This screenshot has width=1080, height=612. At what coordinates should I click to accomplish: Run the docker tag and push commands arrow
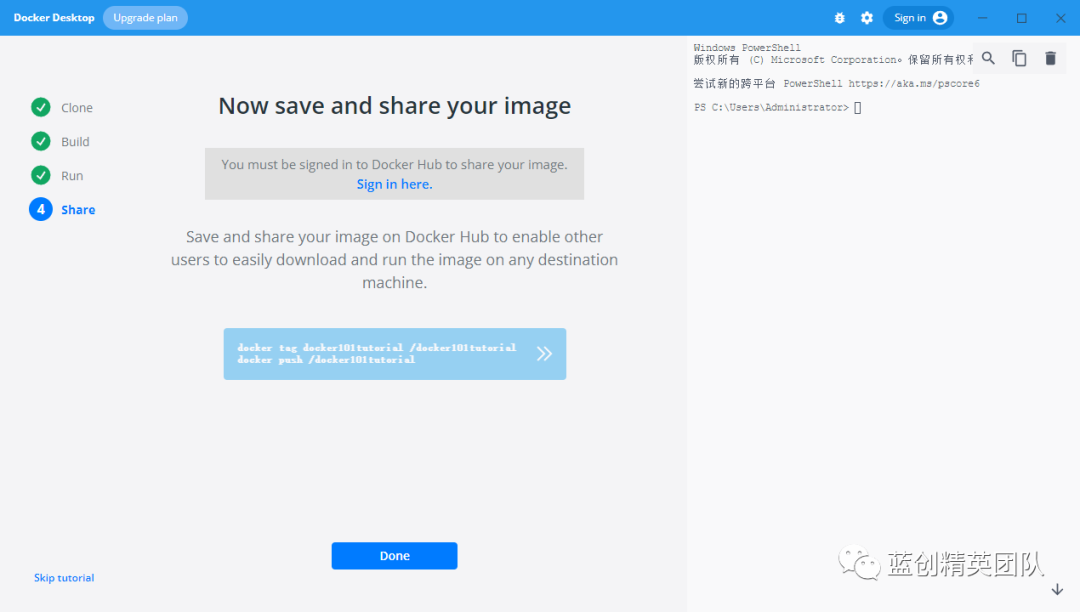pyautogui.click(x=544, y=354)
